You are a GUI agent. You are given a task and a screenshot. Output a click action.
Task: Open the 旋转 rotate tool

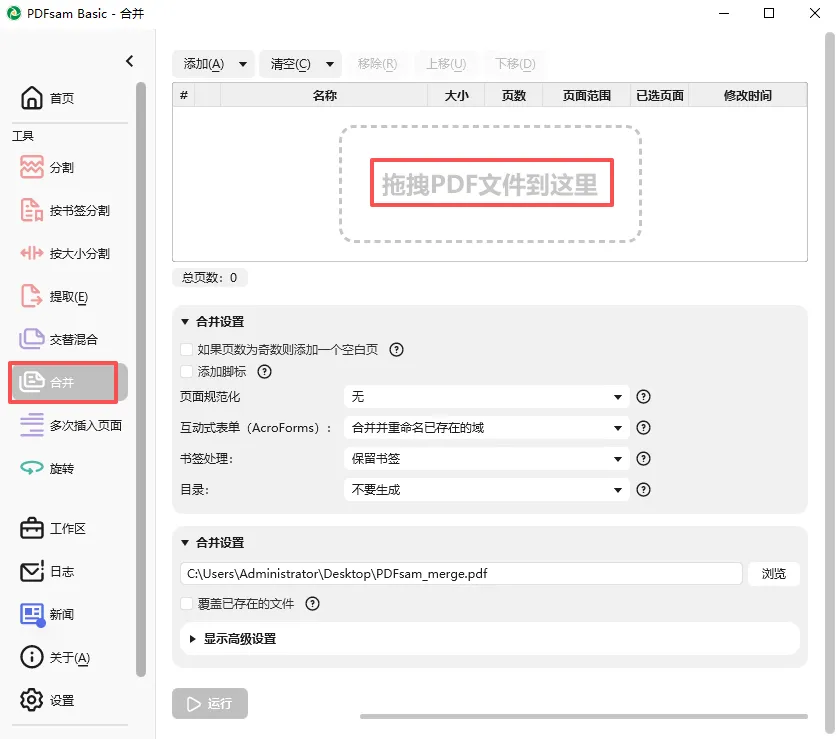click(48, 469)
